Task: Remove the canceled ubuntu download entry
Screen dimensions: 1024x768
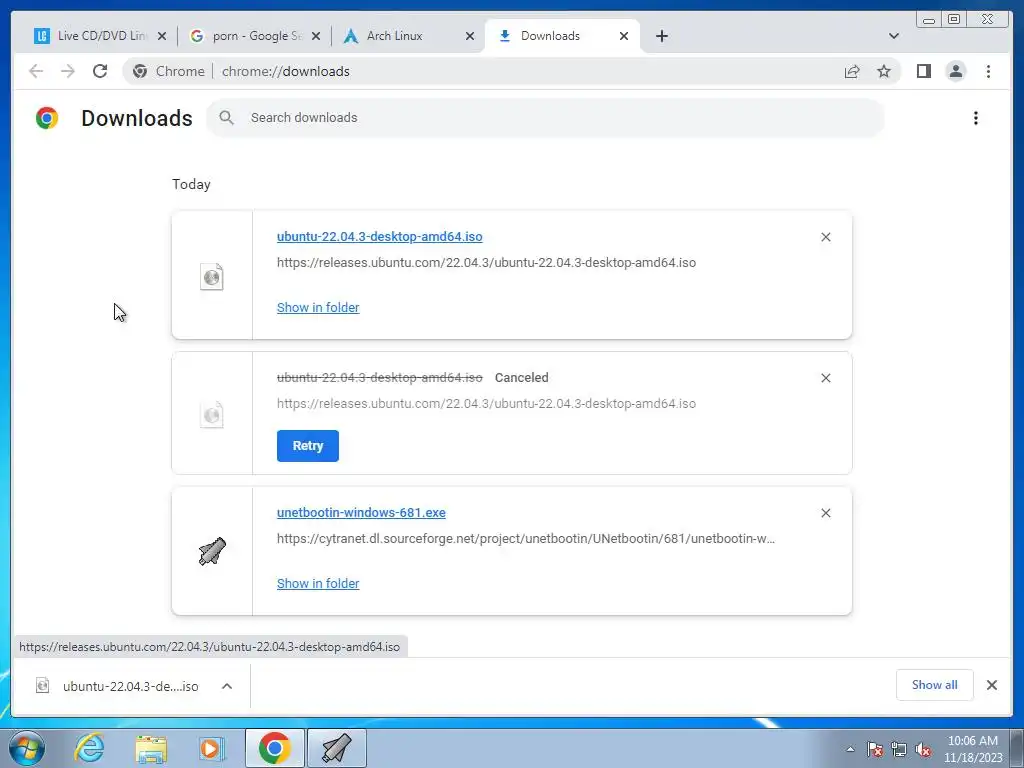Action: (825, 378)
